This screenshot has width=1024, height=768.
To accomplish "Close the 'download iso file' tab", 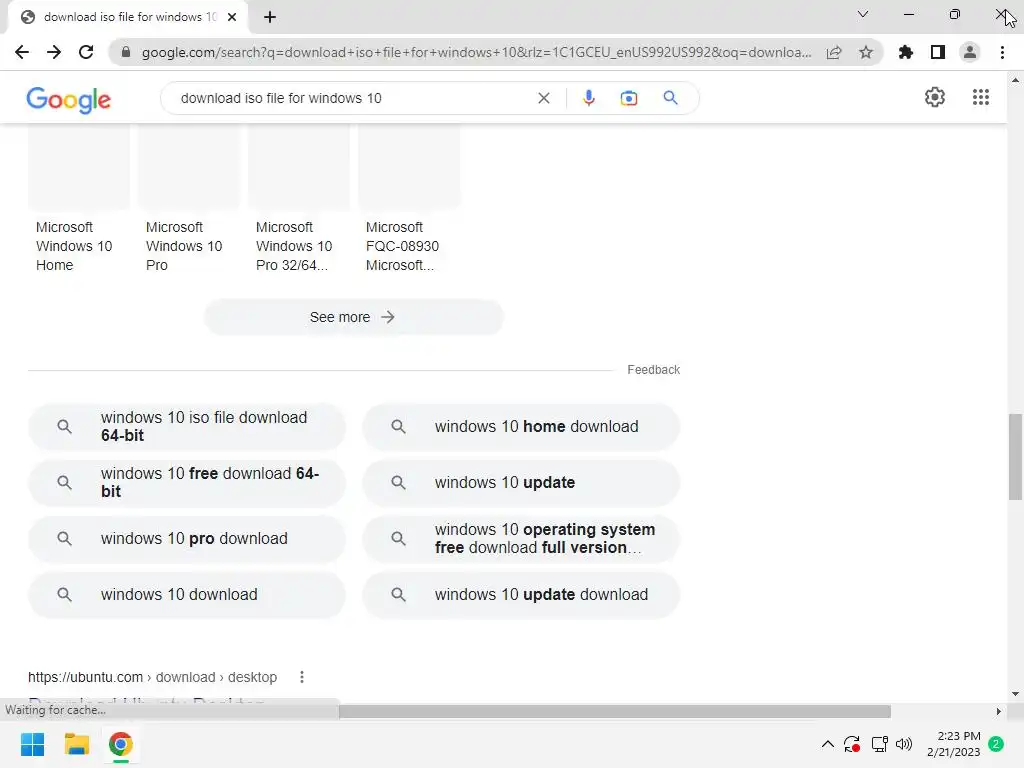I will 232,17.
